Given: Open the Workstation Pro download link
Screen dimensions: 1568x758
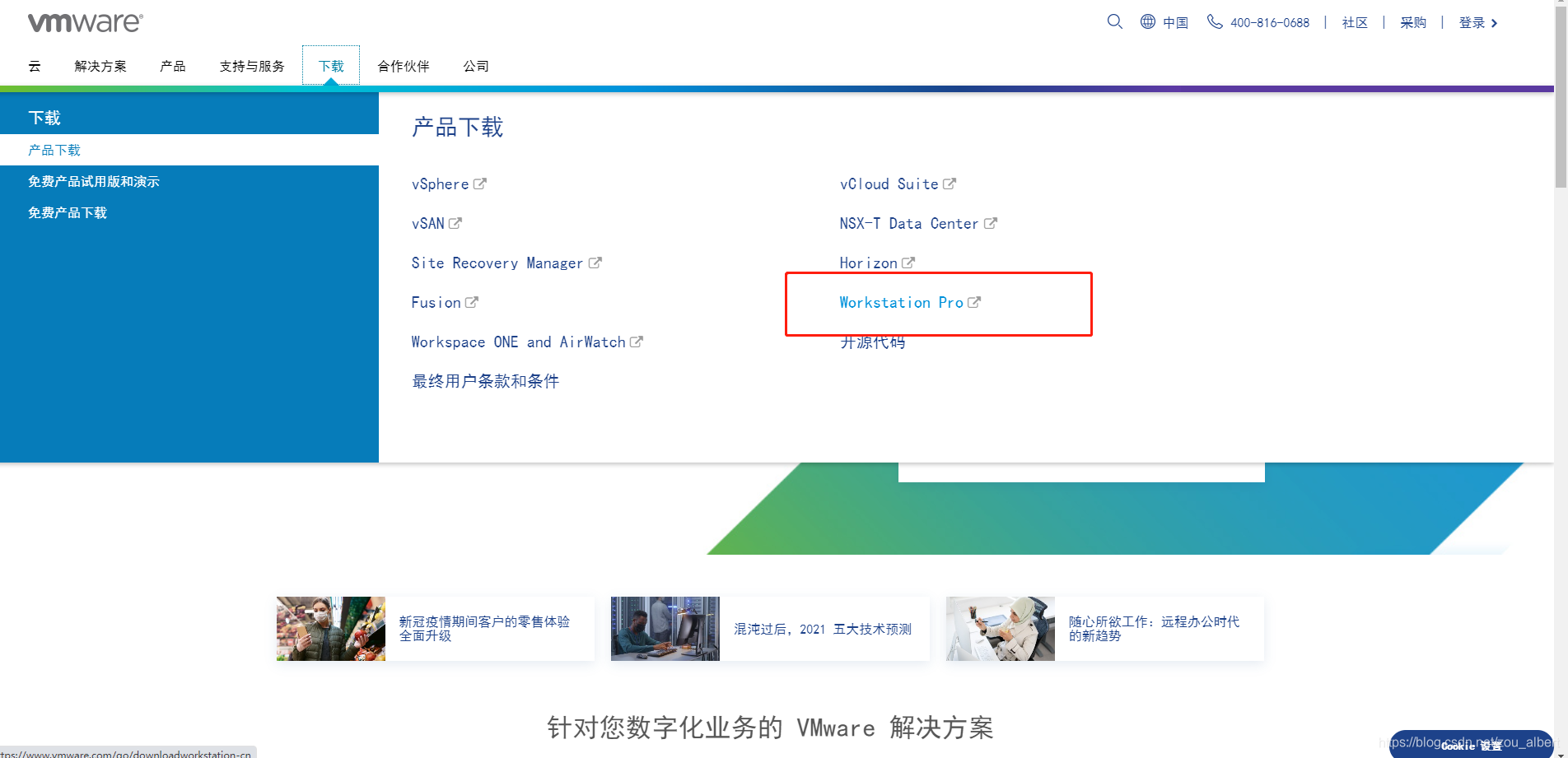Looking at the screenshot, I should pyautogui.click(x=902, y=303).
